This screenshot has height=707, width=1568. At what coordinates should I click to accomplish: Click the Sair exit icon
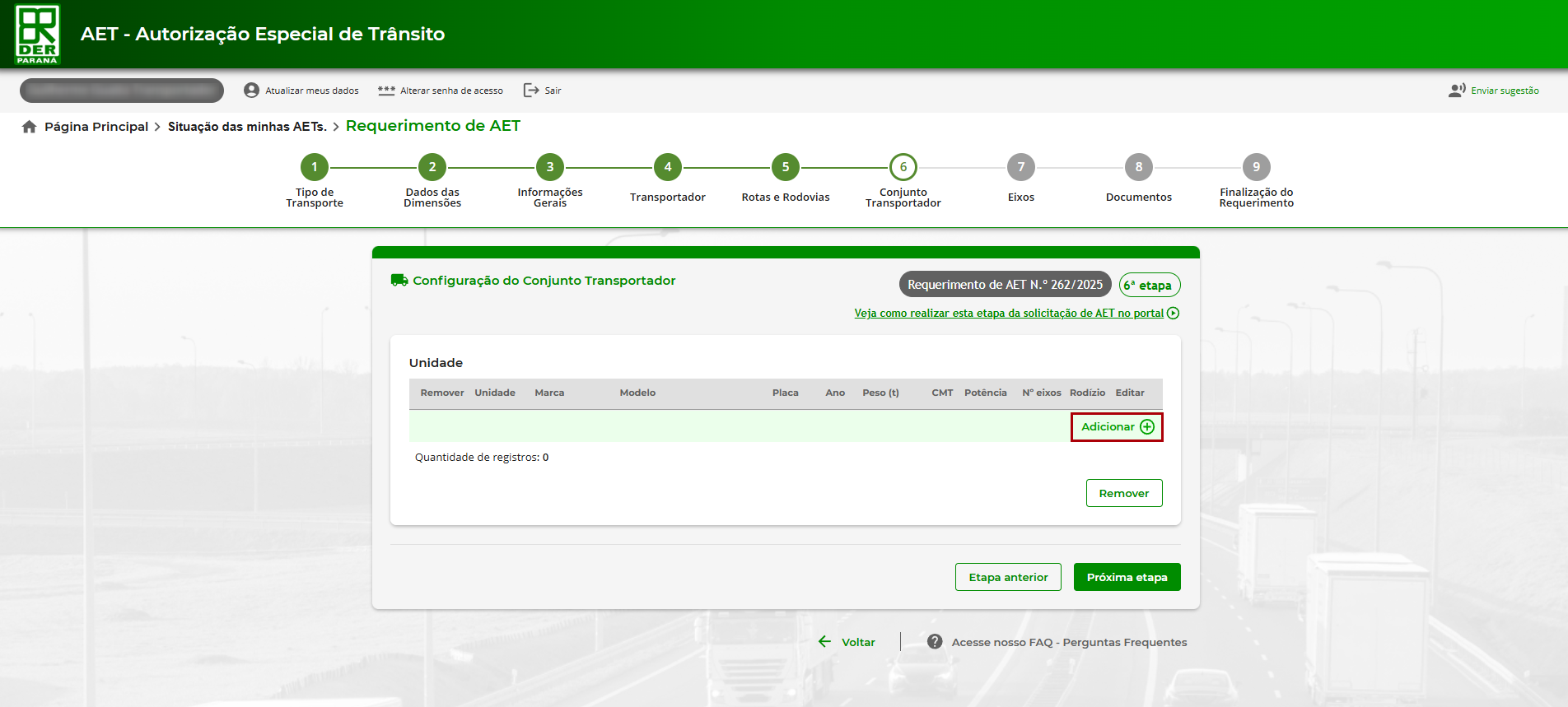(x=531, y=91)
